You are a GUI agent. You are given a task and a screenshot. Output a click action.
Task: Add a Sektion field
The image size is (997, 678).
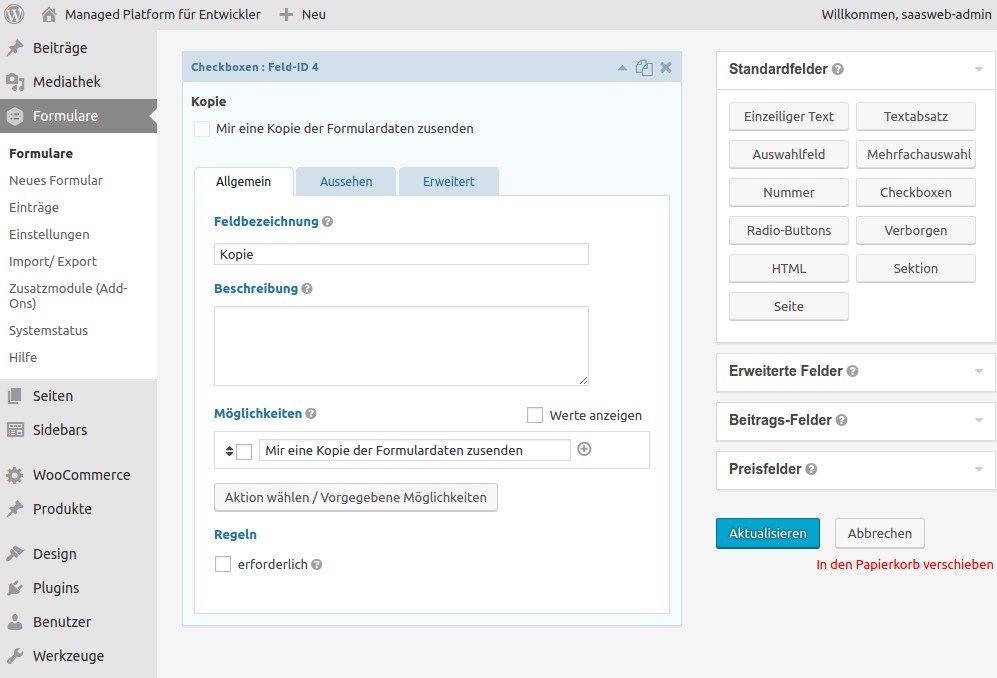[916, 268]
